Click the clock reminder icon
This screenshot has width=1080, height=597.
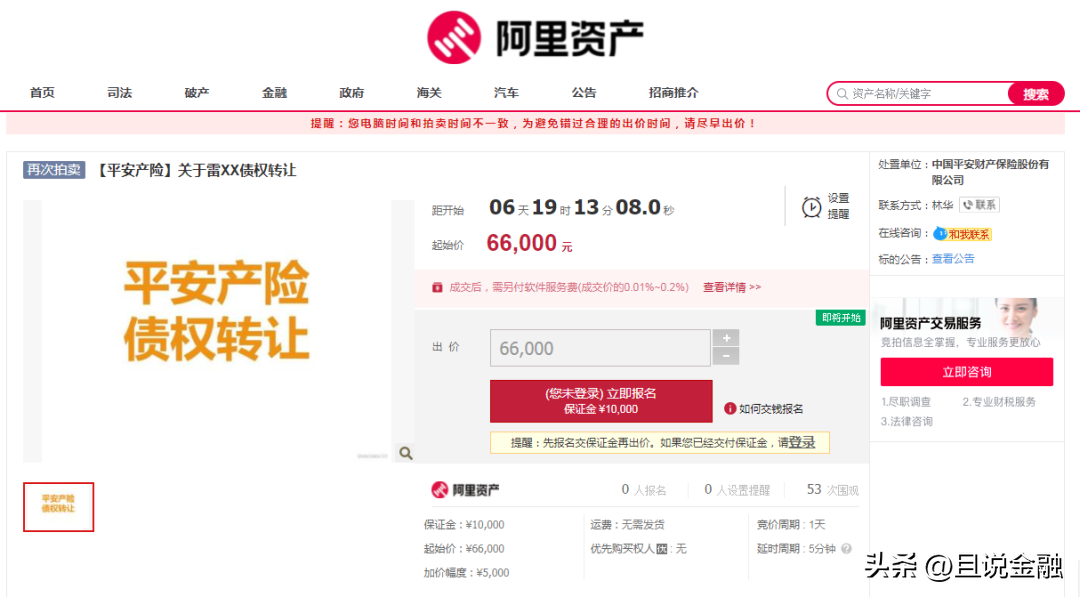pos(811,207)
